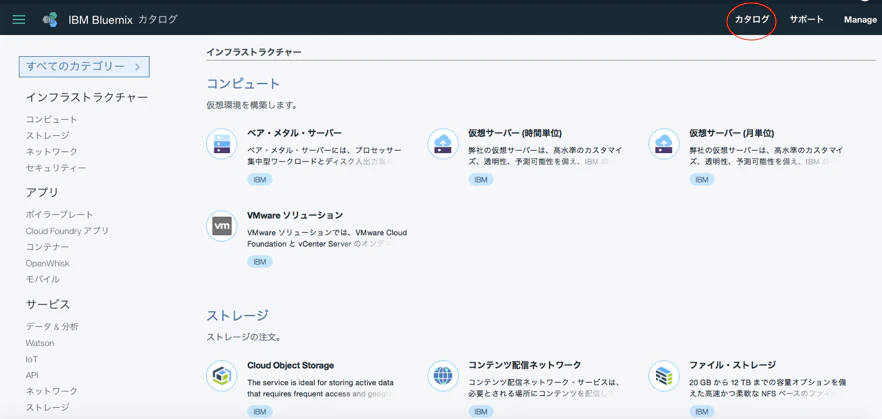Select セキュリティー in the sidebar
The image size is (882, 419).
(x=56, y=168)
